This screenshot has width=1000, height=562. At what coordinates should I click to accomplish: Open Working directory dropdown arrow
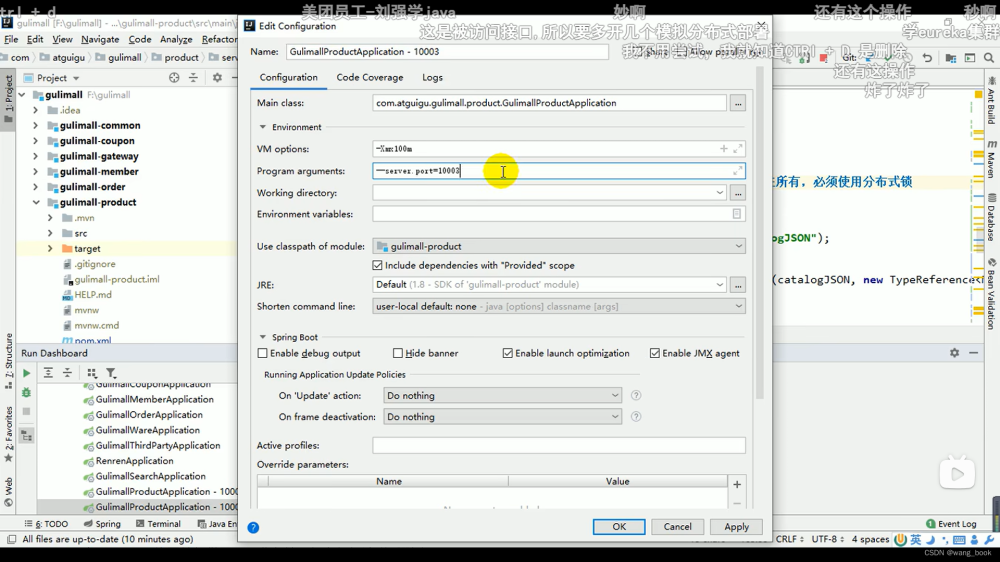(x=719, y=193)
